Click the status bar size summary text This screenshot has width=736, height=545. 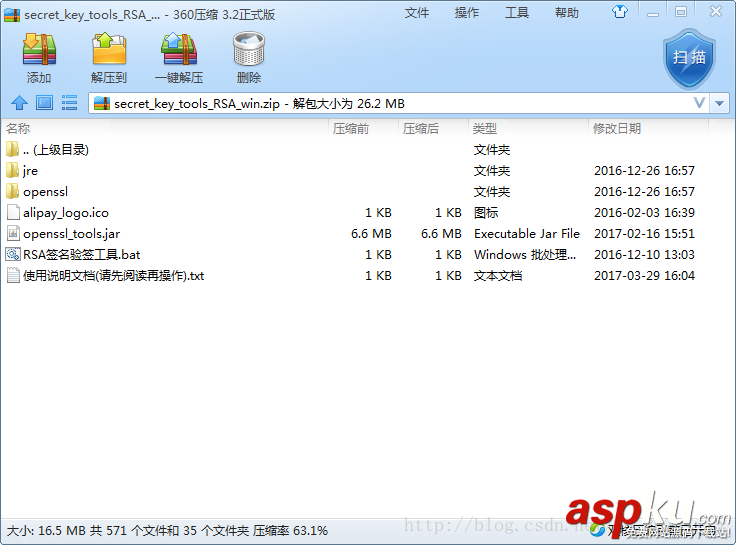[x=167, y=531]
